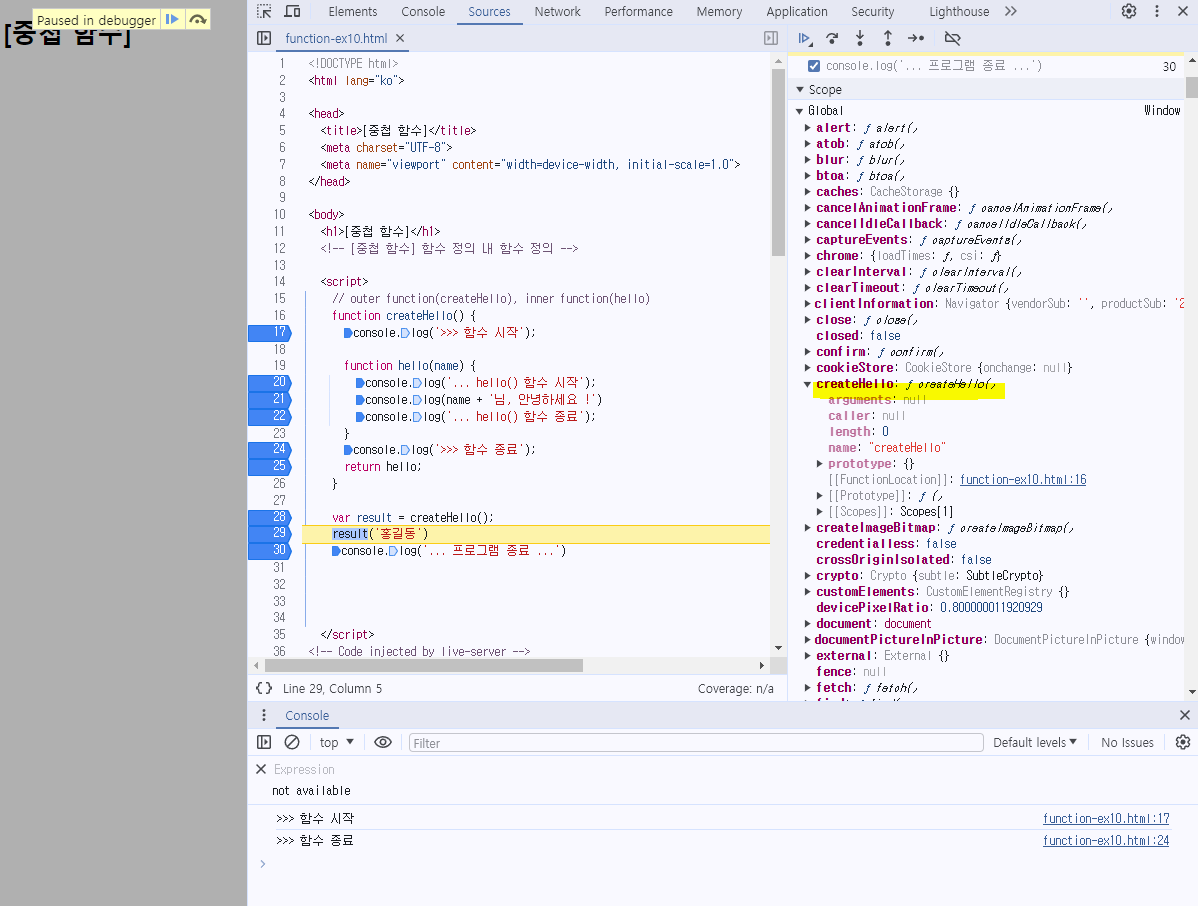Viewport: 1198px width, 906px height.
Task: Open function-ex10.html:16 function location link
Action: pos(1023,480)
